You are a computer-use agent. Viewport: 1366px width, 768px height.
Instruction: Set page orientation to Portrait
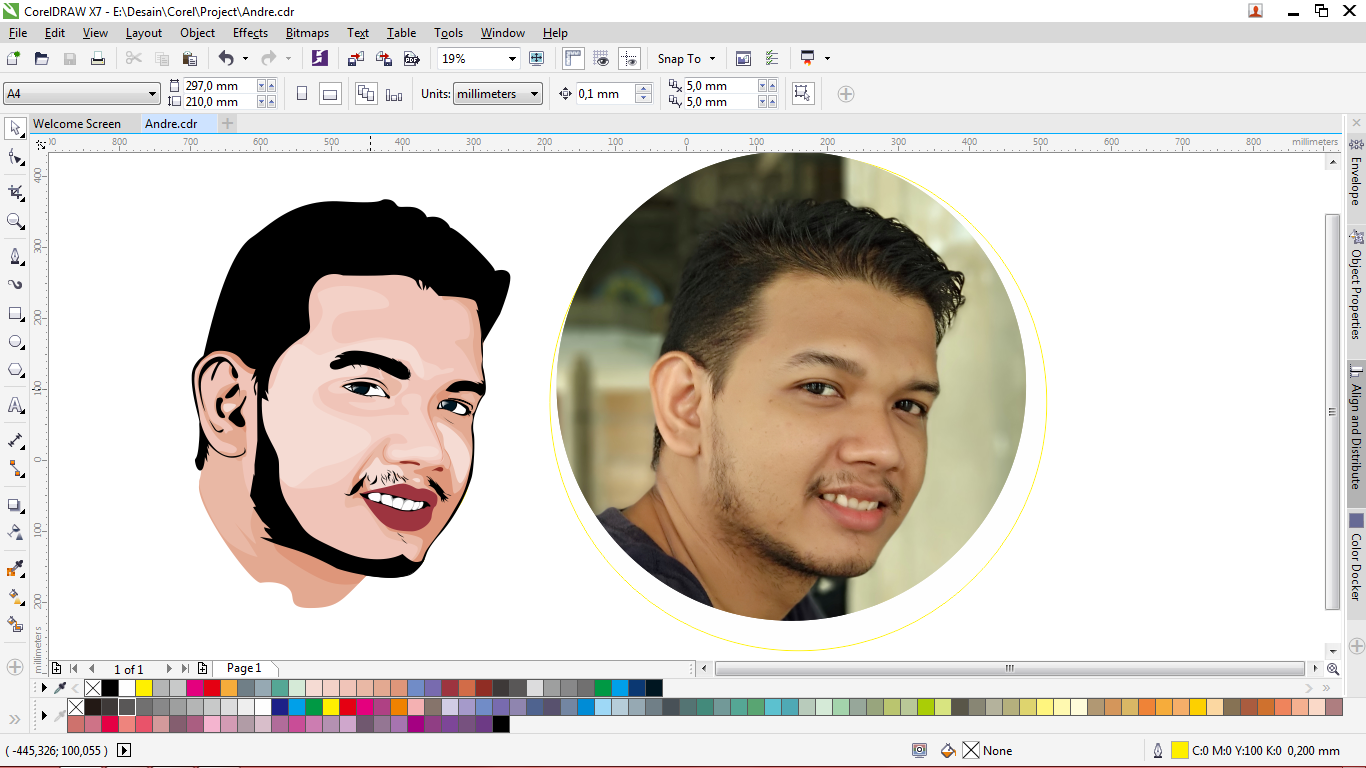(302, 94)
